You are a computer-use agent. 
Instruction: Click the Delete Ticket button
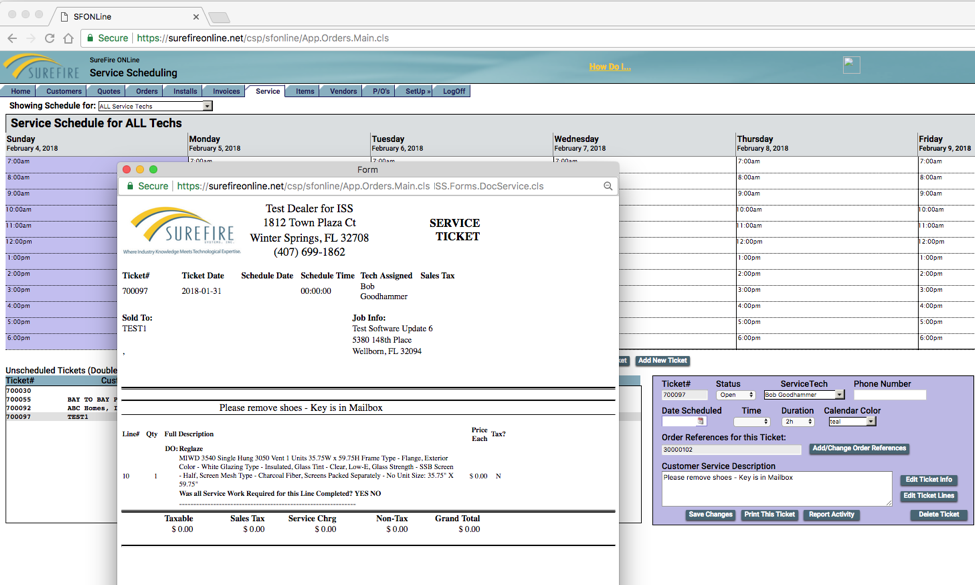coord(939,515)
